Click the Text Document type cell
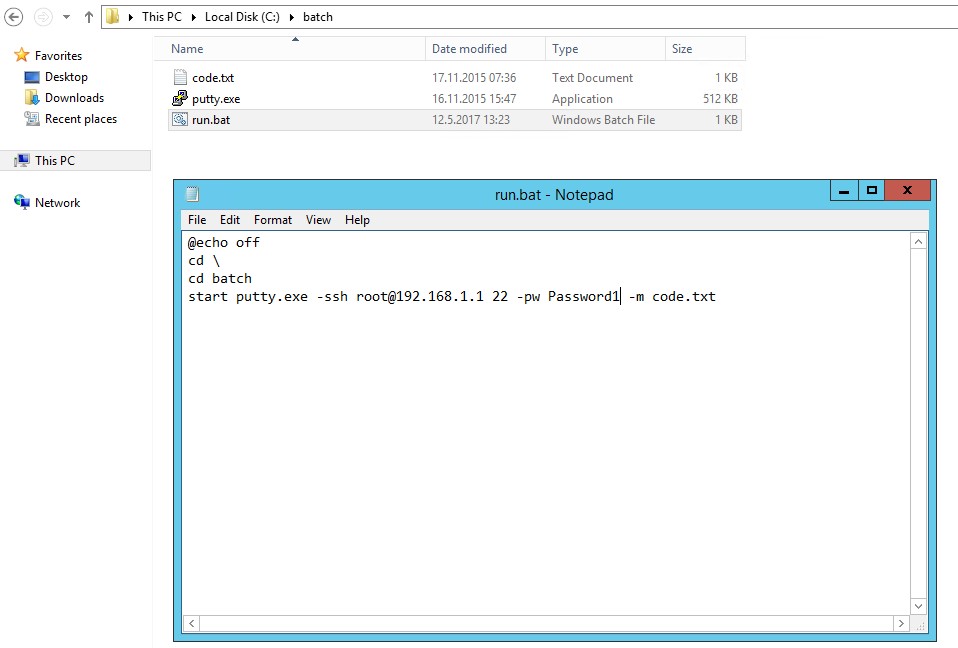The width and height of the screenshot is (958, 648). pos(592,78)
